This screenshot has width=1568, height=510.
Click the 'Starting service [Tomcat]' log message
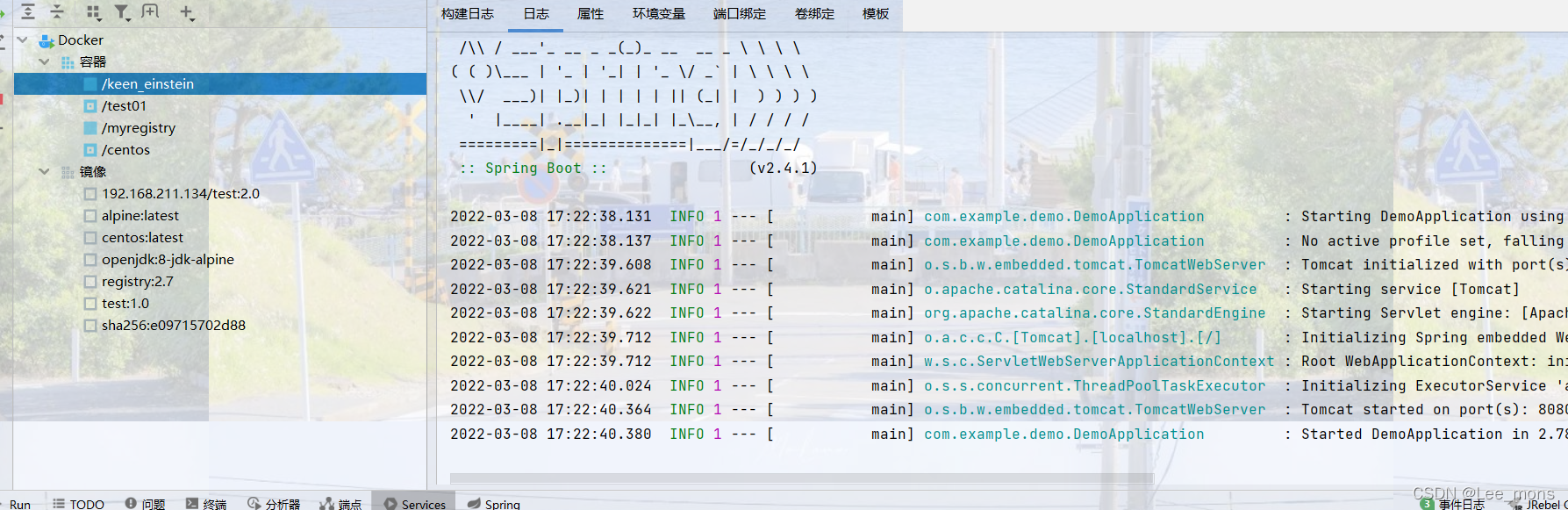click(1410, 290)
